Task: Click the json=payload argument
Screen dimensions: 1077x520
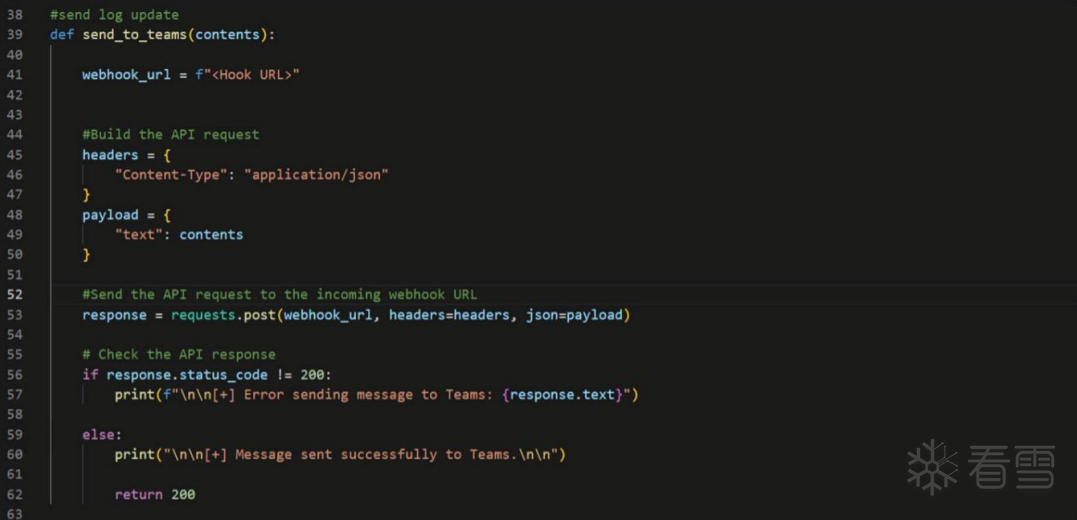Action: pyautogui.click(x=574, y=315)
